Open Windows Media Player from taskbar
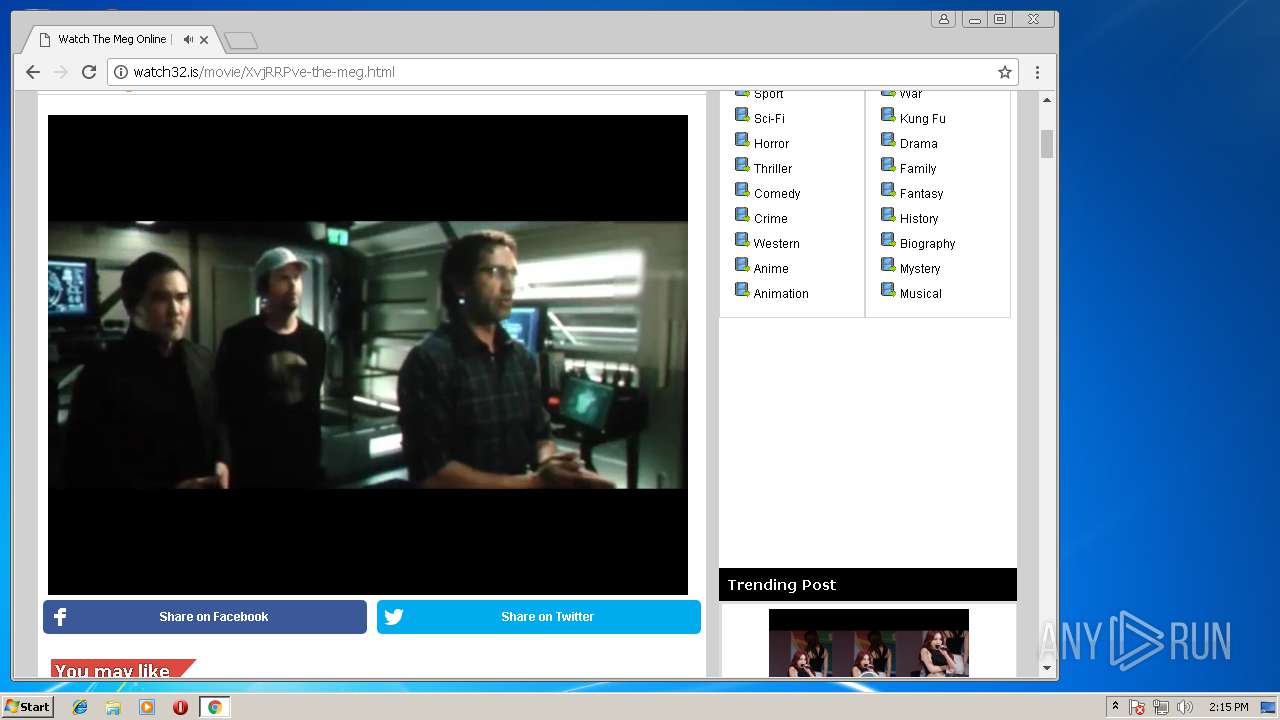Viewport: 1280px width, 720px height. coord(147,707)
